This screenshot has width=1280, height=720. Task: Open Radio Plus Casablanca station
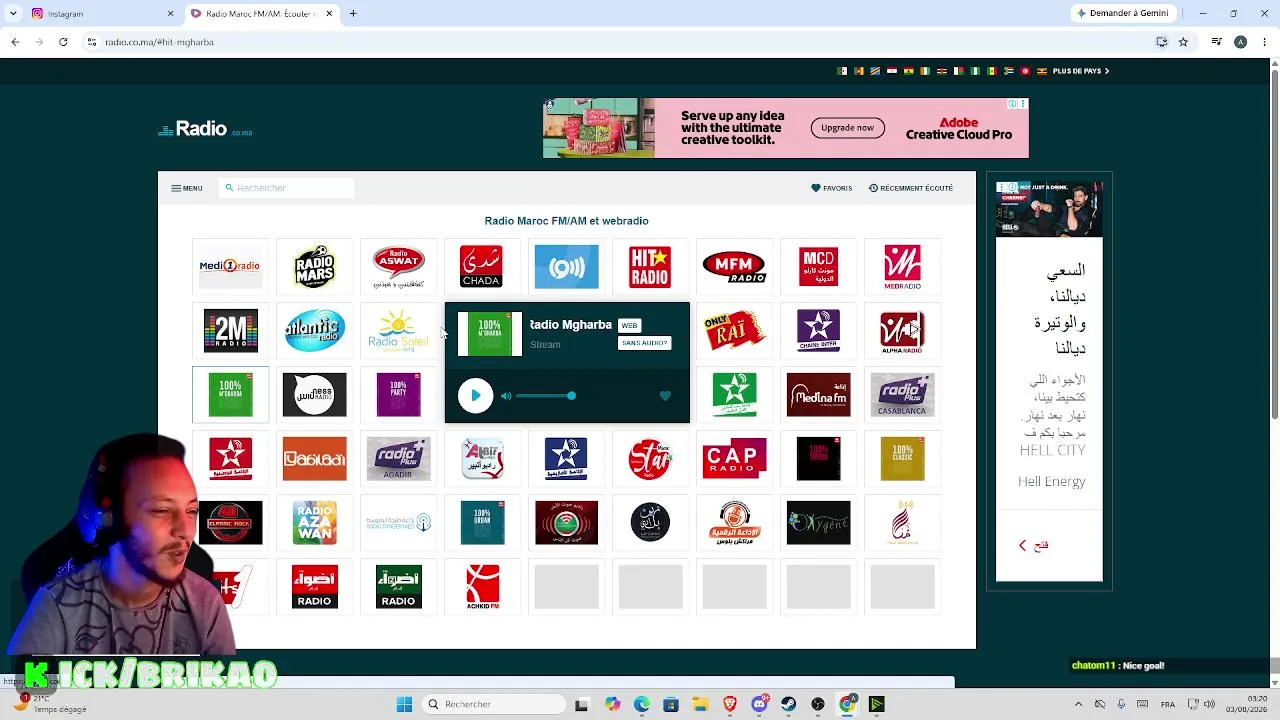tap(902, 395)
